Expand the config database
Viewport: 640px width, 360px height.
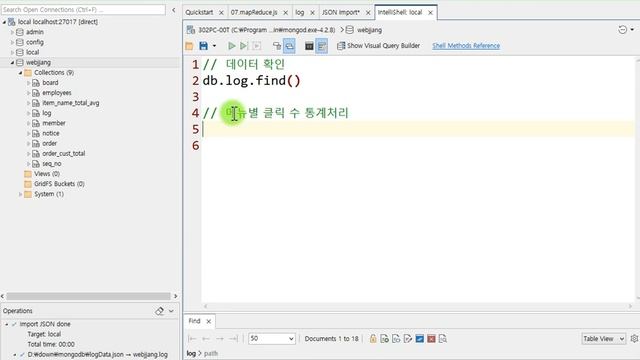12,42
